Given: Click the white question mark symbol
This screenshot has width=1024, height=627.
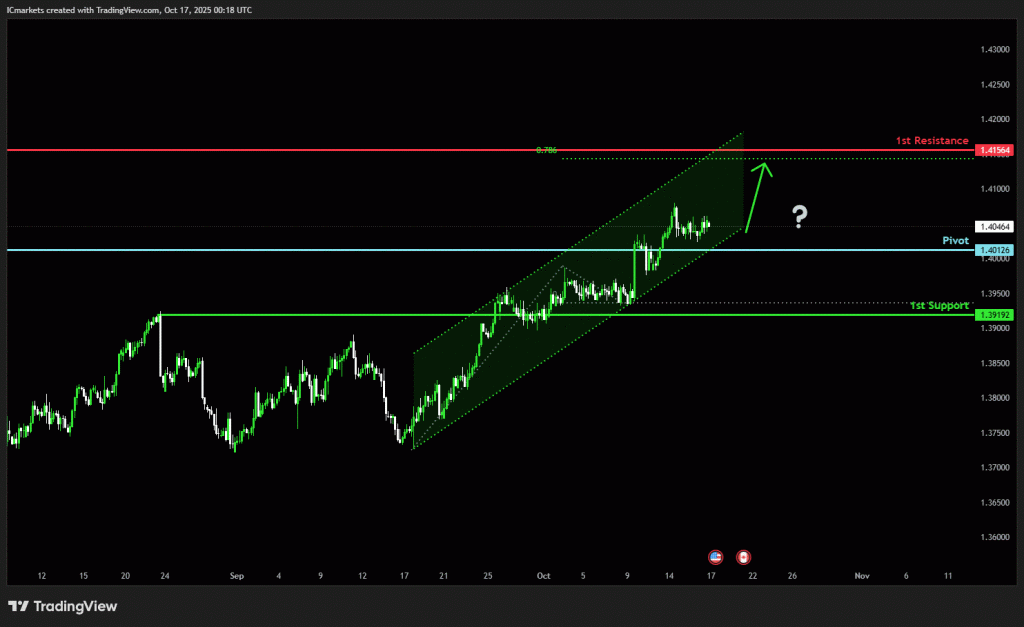Looking at the screenshot, I should pos(799,216).
